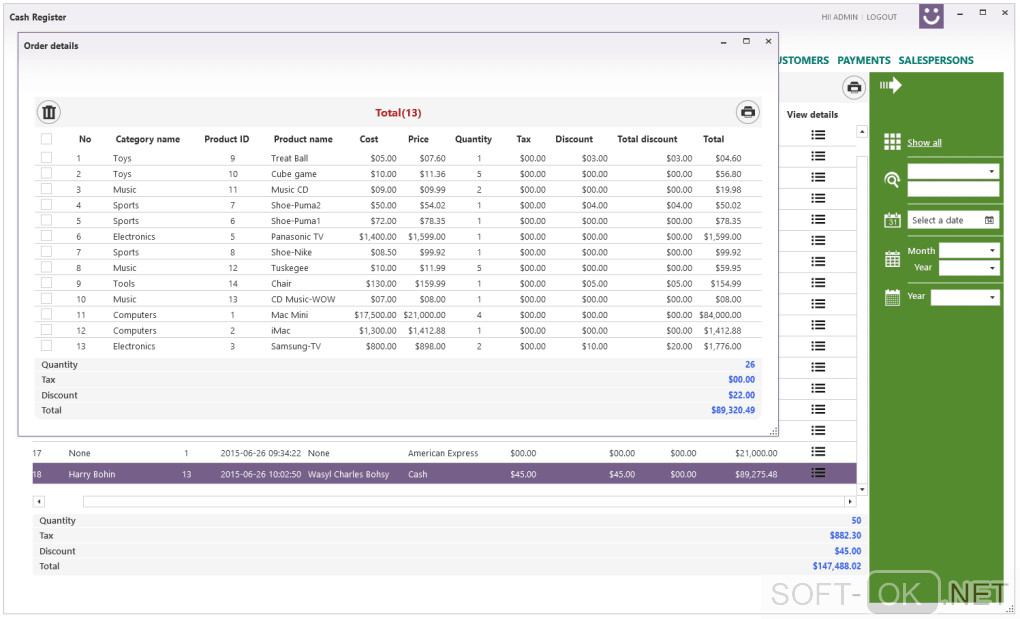Click the year calendar filter icon
1020x619 pixels.
892,297
